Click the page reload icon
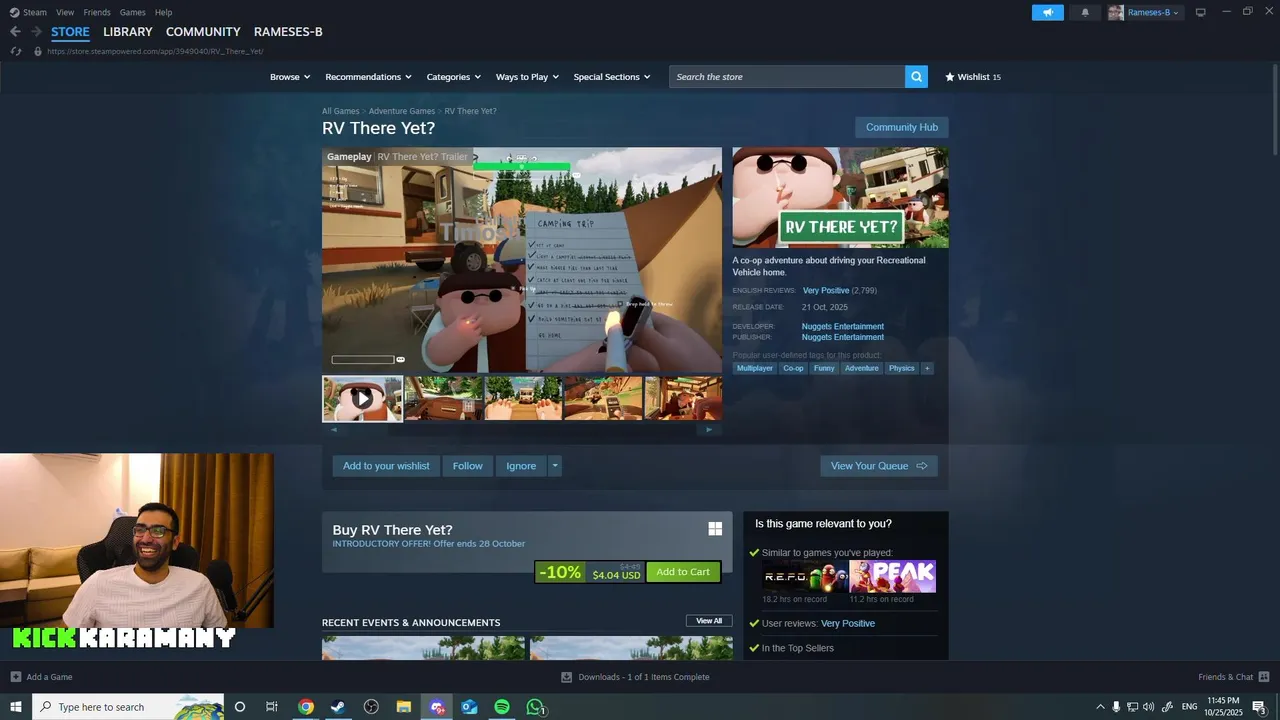The width and height of the screenshot is (1280, 720). point(16,51)
